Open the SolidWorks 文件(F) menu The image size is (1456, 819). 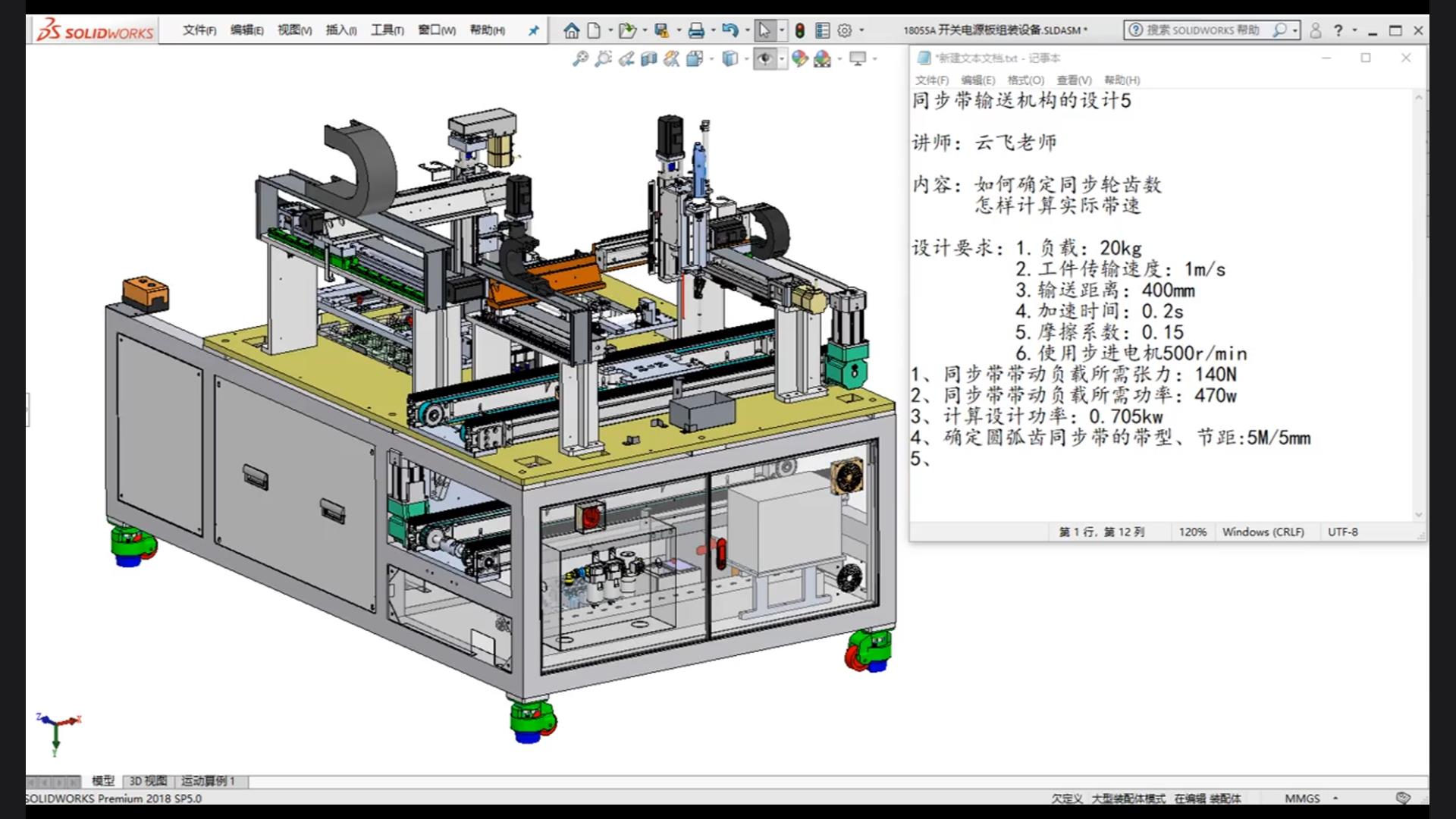(x=199, y=30)
